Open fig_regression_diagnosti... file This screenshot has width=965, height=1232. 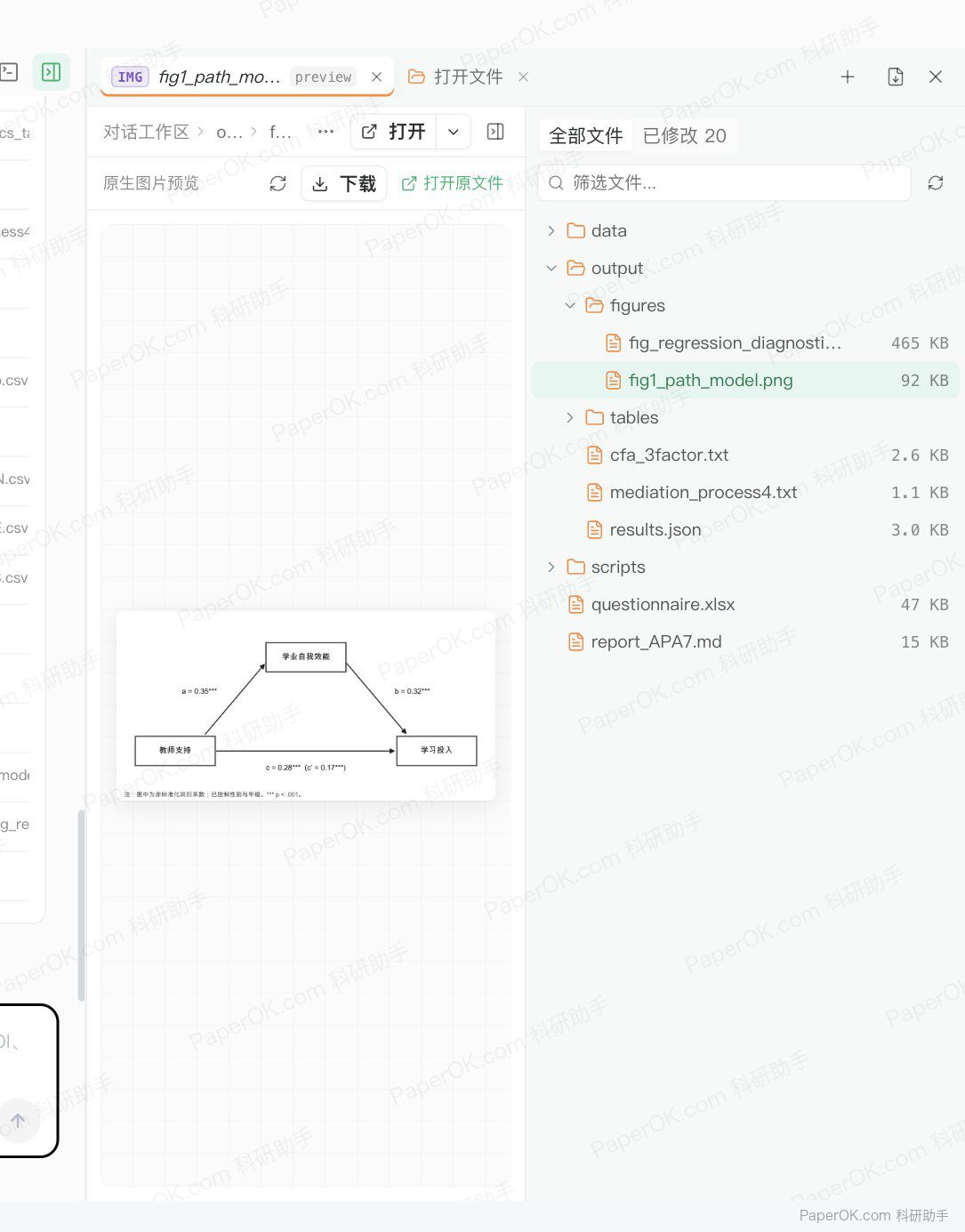point(745,343)
